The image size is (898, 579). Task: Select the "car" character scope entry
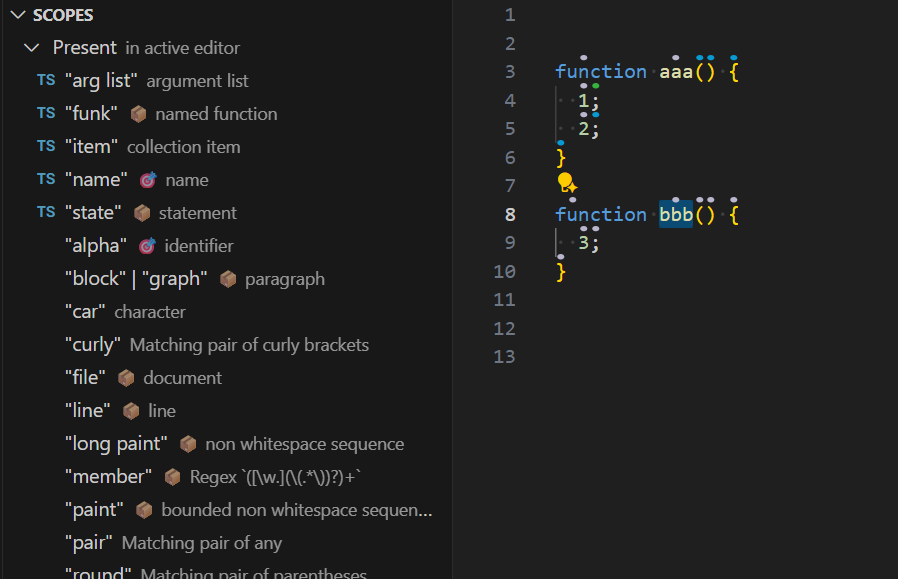[x=84, y=311]
